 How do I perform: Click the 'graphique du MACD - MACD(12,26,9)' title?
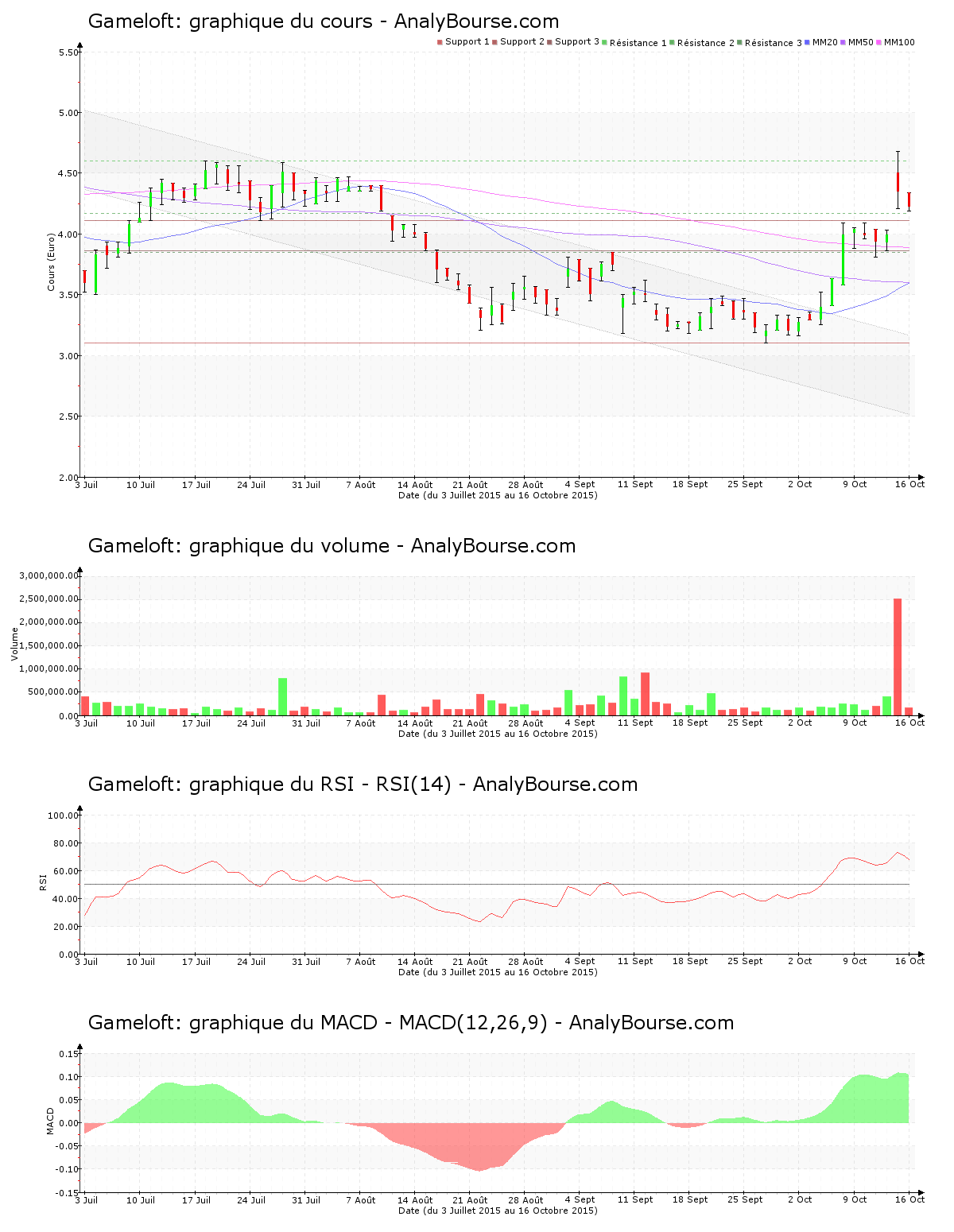pyautogui.click(x=411, y=1023)
